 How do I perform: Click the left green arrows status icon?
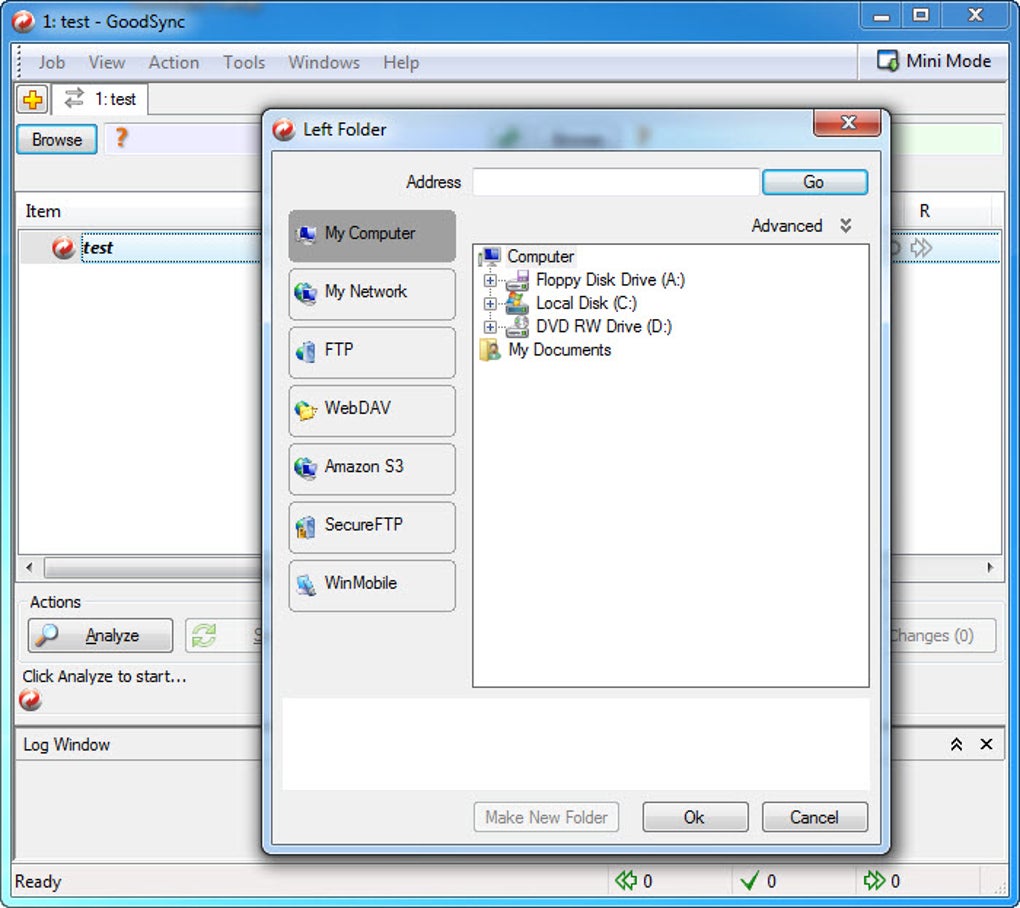click(625, 880)
